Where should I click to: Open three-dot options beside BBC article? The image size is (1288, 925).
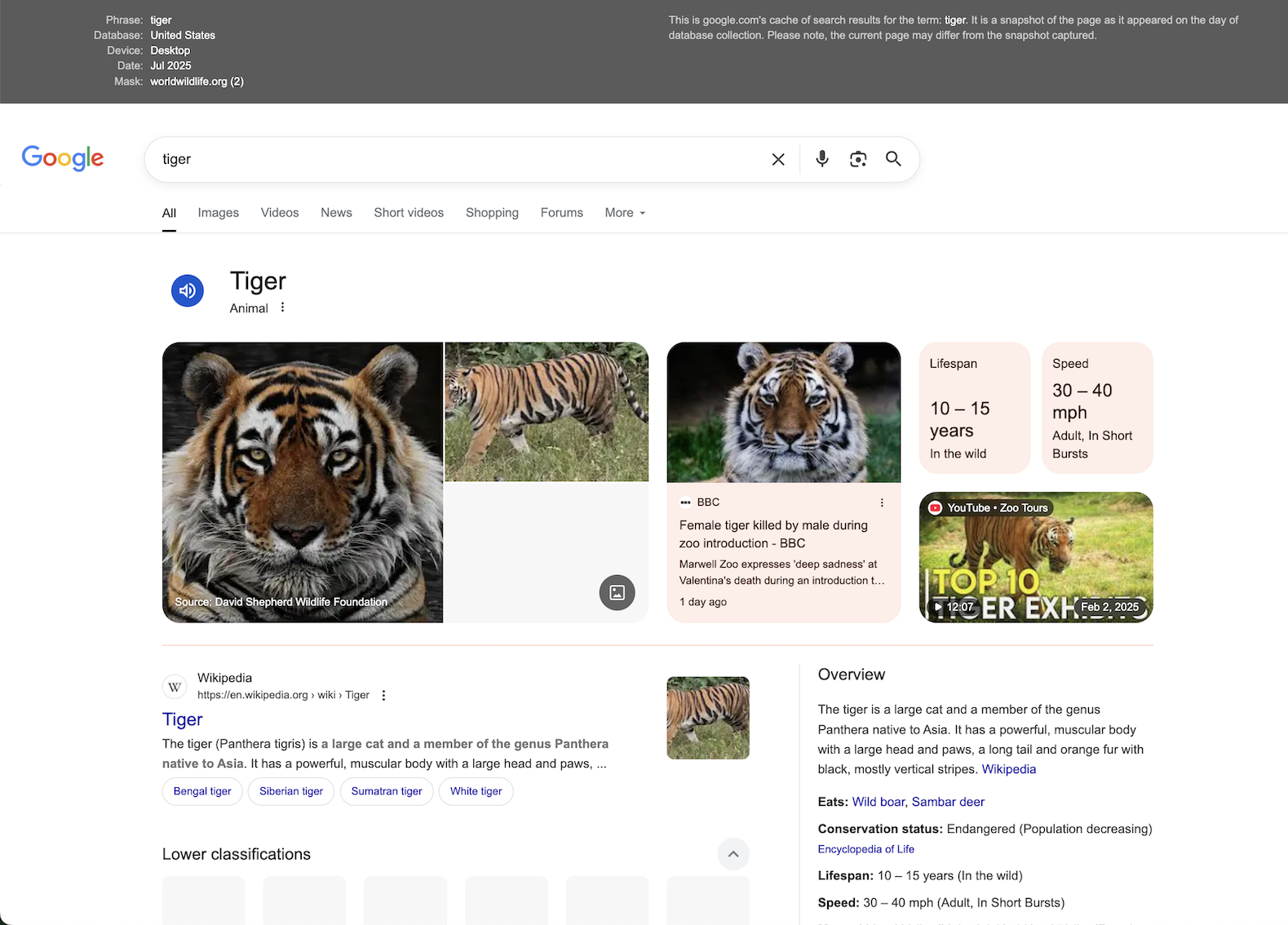click(881, 502)
